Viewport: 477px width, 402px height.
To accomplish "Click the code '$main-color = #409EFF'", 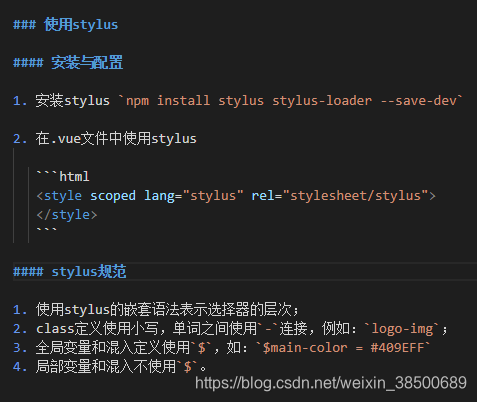I will pyautogui.click(x=343, y=348).
